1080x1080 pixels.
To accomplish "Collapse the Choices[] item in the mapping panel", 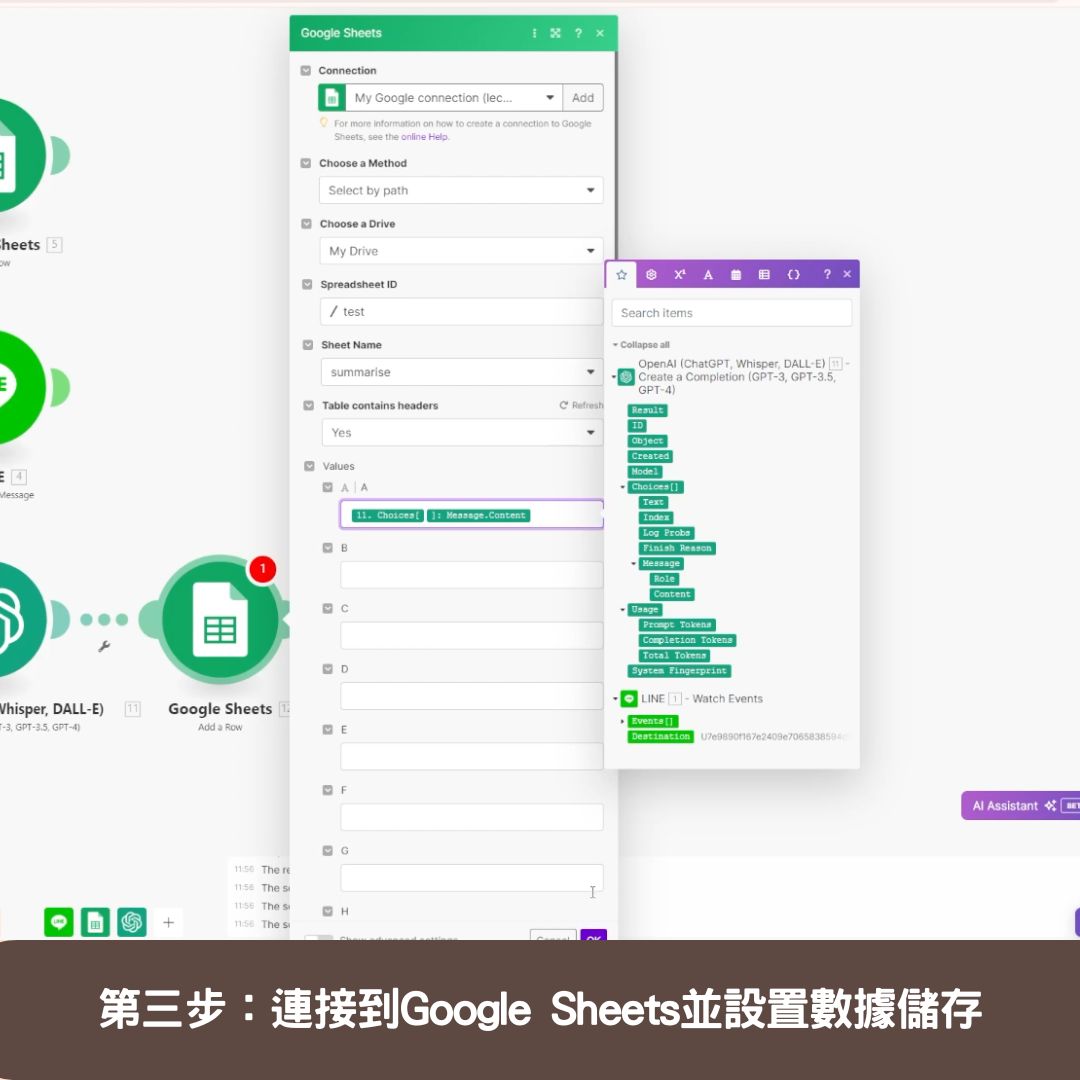I will coord(621,486).
